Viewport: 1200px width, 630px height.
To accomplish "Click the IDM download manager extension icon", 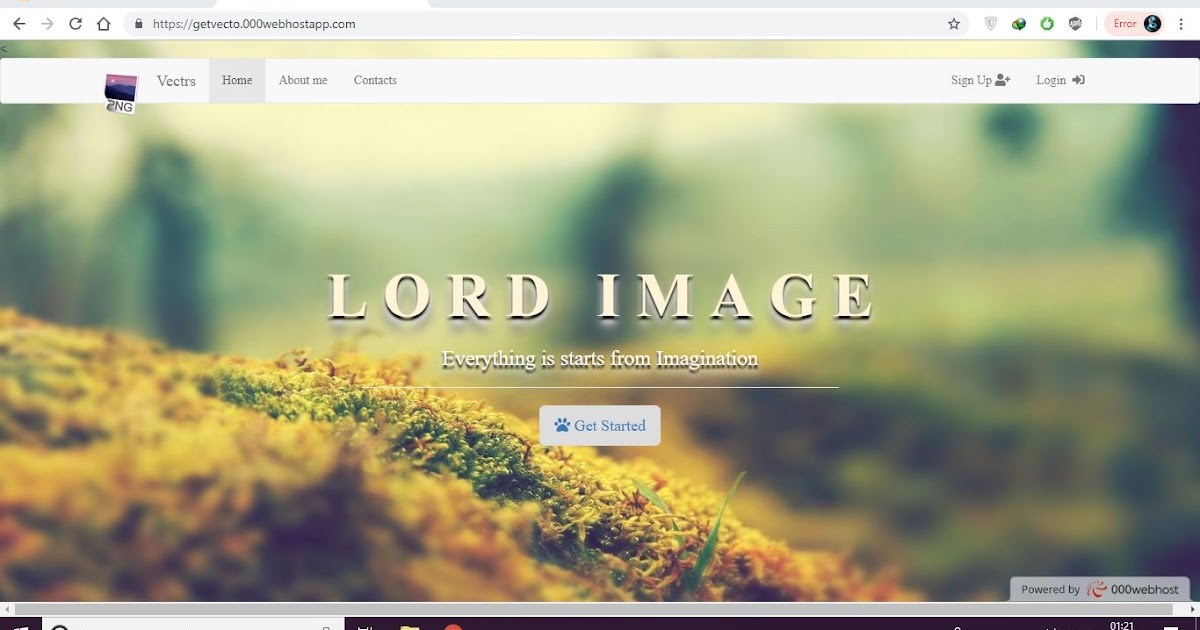I will [x=1019, y=23].
